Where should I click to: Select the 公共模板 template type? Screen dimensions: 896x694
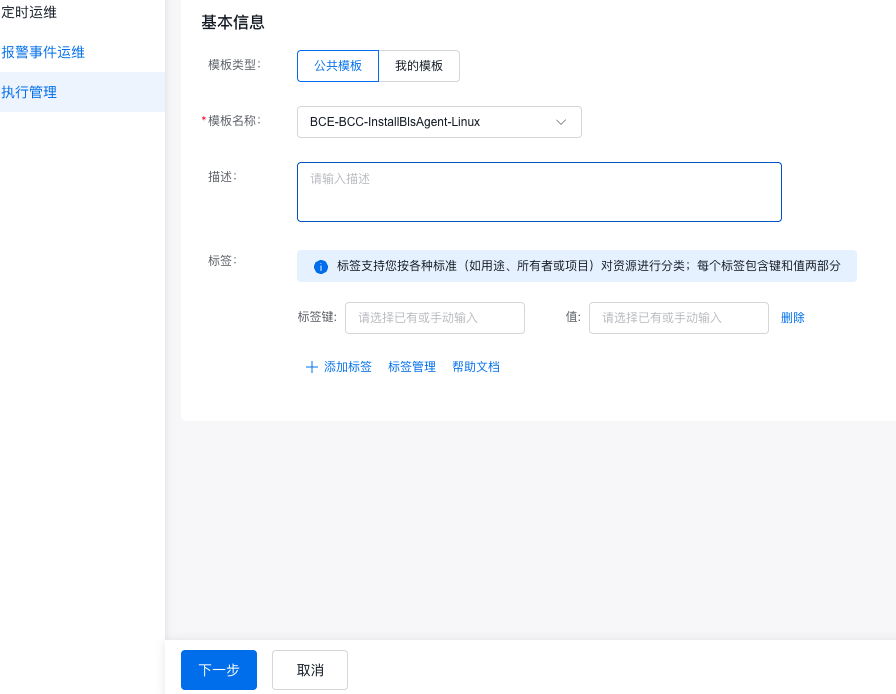(x=338, y=66)
